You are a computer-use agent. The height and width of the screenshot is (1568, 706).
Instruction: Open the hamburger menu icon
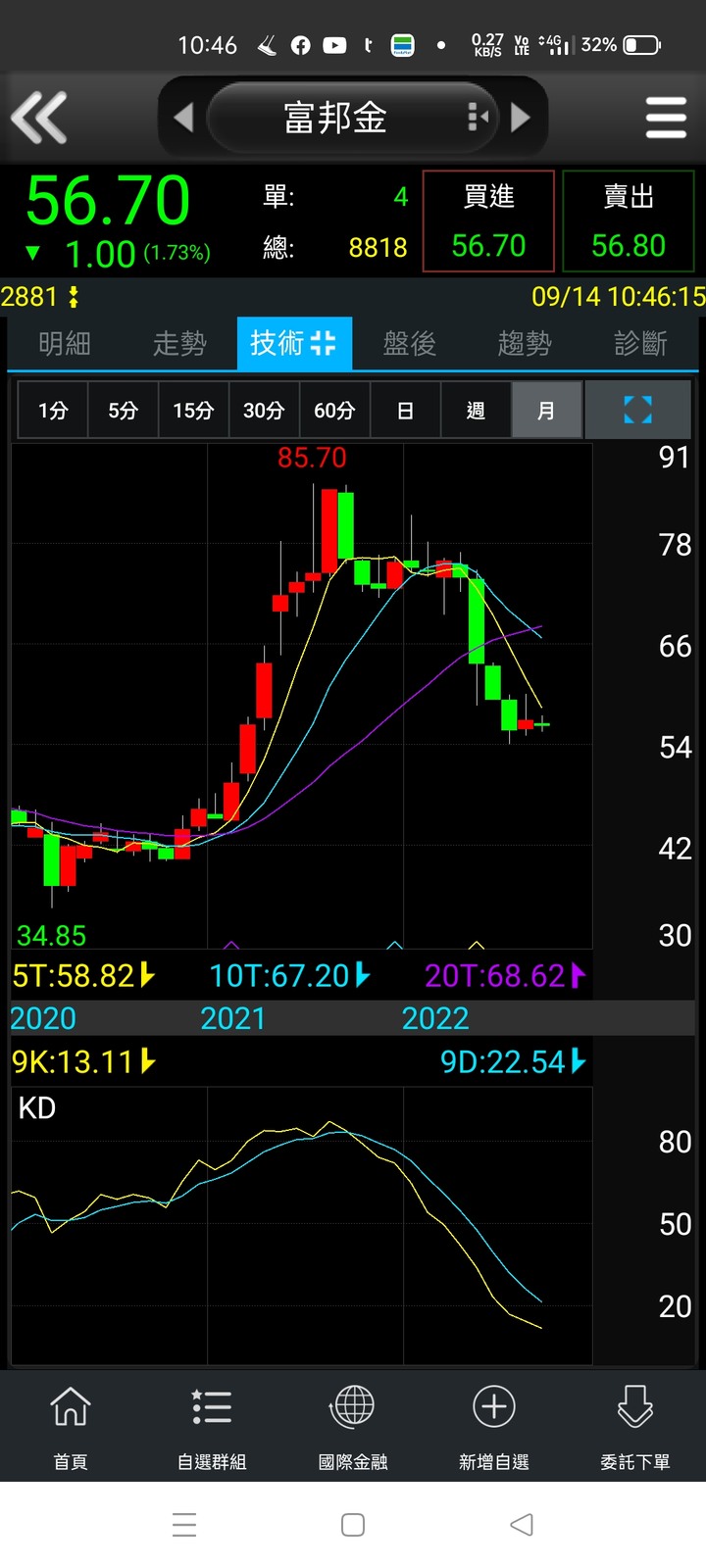[666, 118]
